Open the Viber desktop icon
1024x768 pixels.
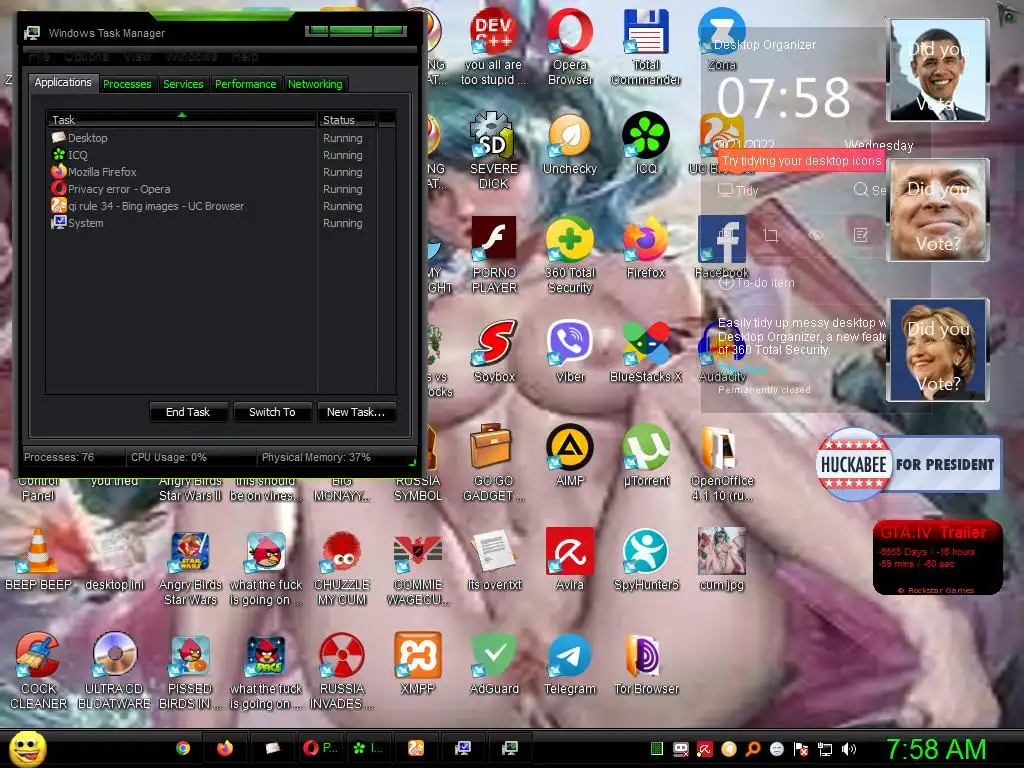pos(570,351)
